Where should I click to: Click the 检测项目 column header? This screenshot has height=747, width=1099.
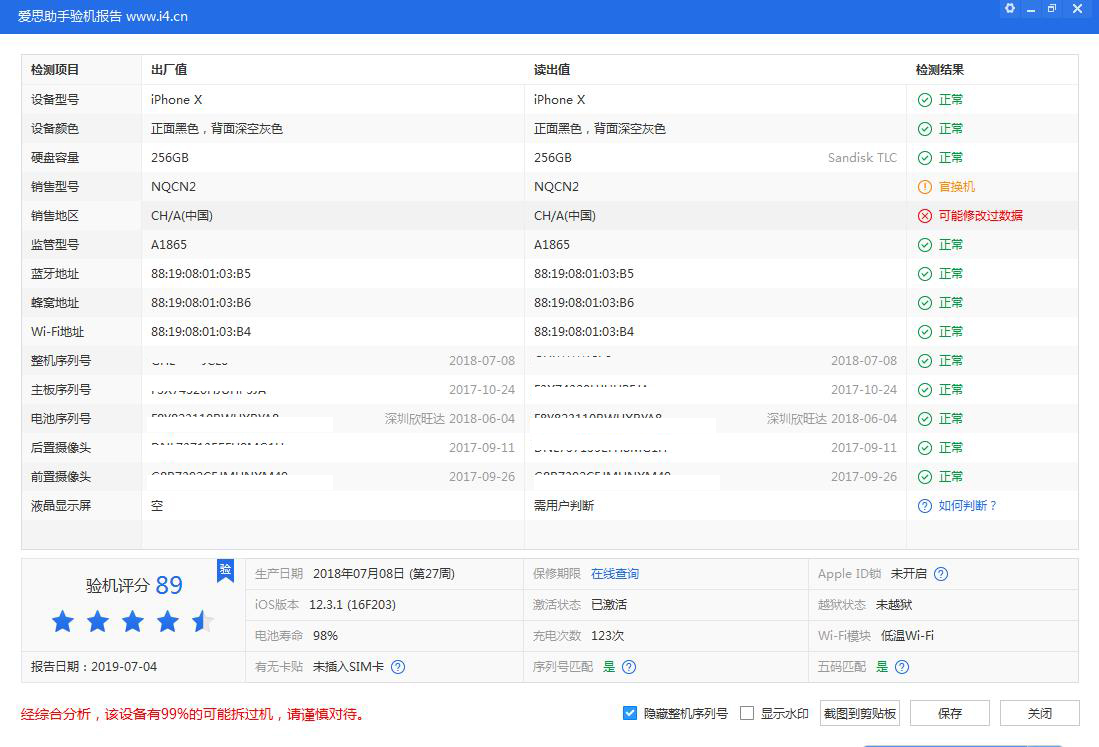coord(55,70)
